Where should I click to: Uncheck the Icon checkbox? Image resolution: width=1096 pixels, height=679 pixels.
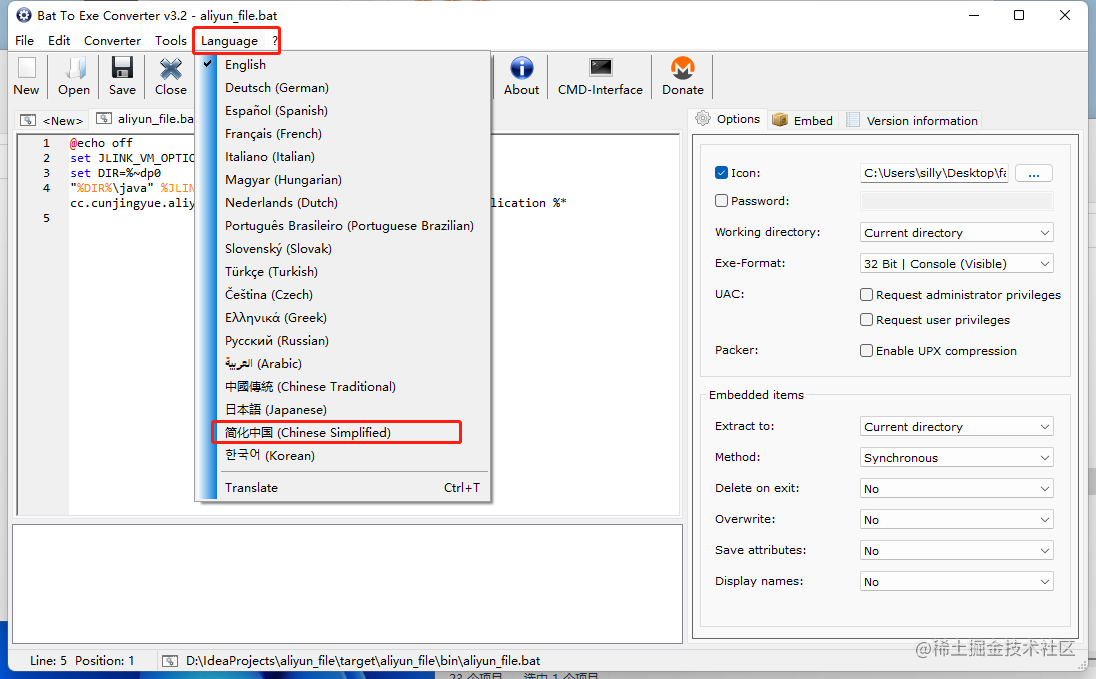(x=721, y=172)
